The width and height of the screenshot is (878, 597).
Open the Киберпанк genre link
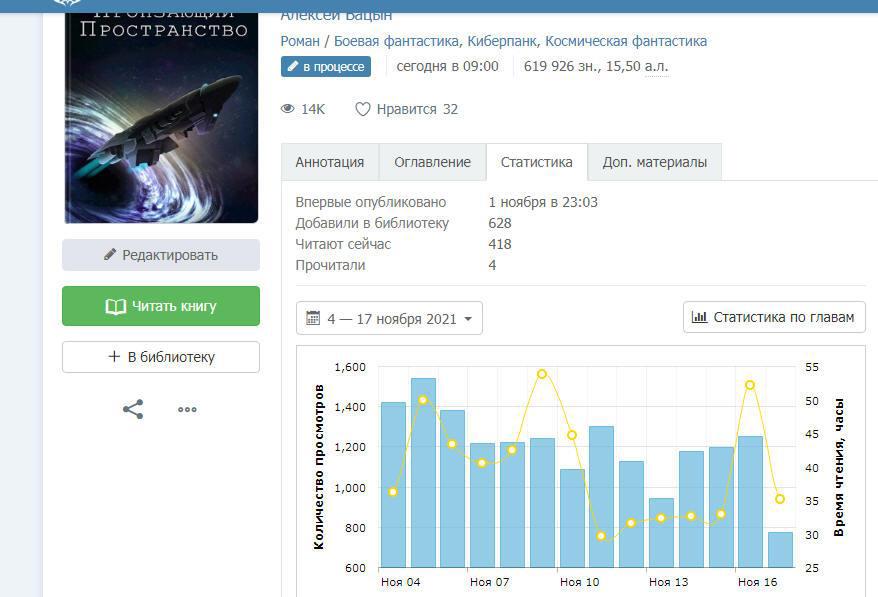[505, 41]
